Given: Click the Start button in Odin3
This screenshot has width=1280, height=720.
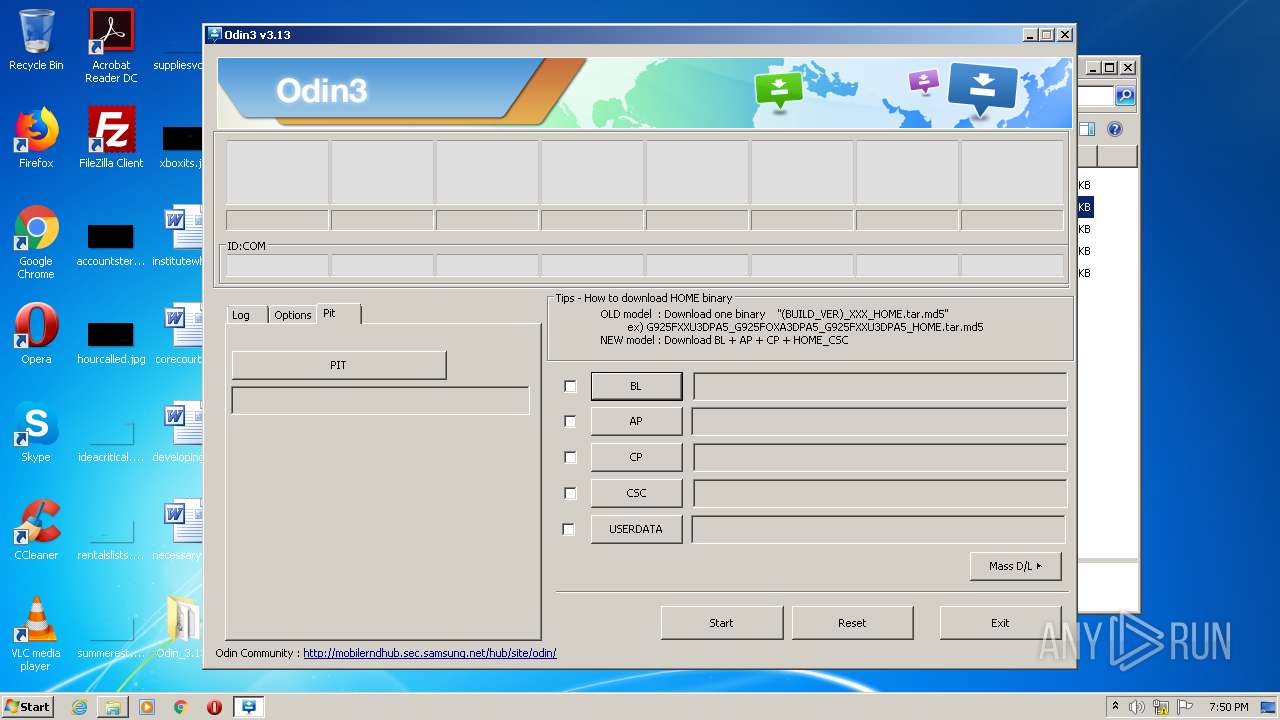Looking at the screenshot, I should [x=721, y=622].
